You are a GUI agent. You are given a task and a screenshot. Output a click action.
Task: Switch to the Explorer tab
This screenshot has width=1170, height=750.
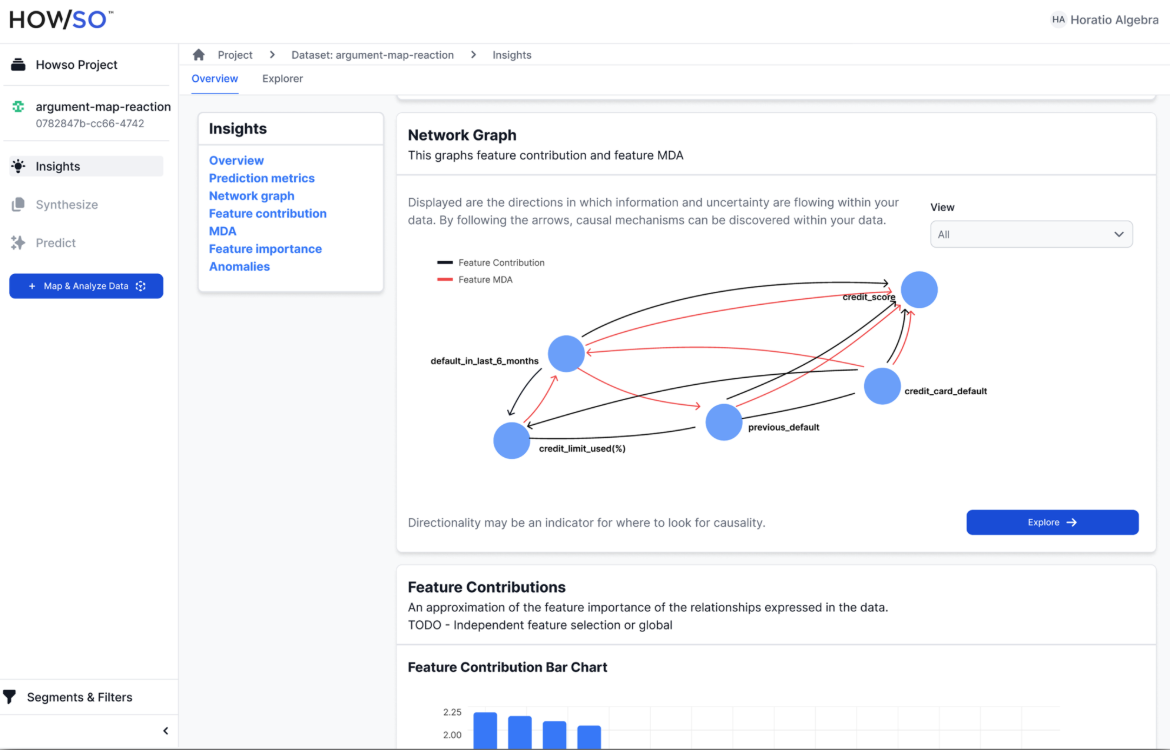282,79
